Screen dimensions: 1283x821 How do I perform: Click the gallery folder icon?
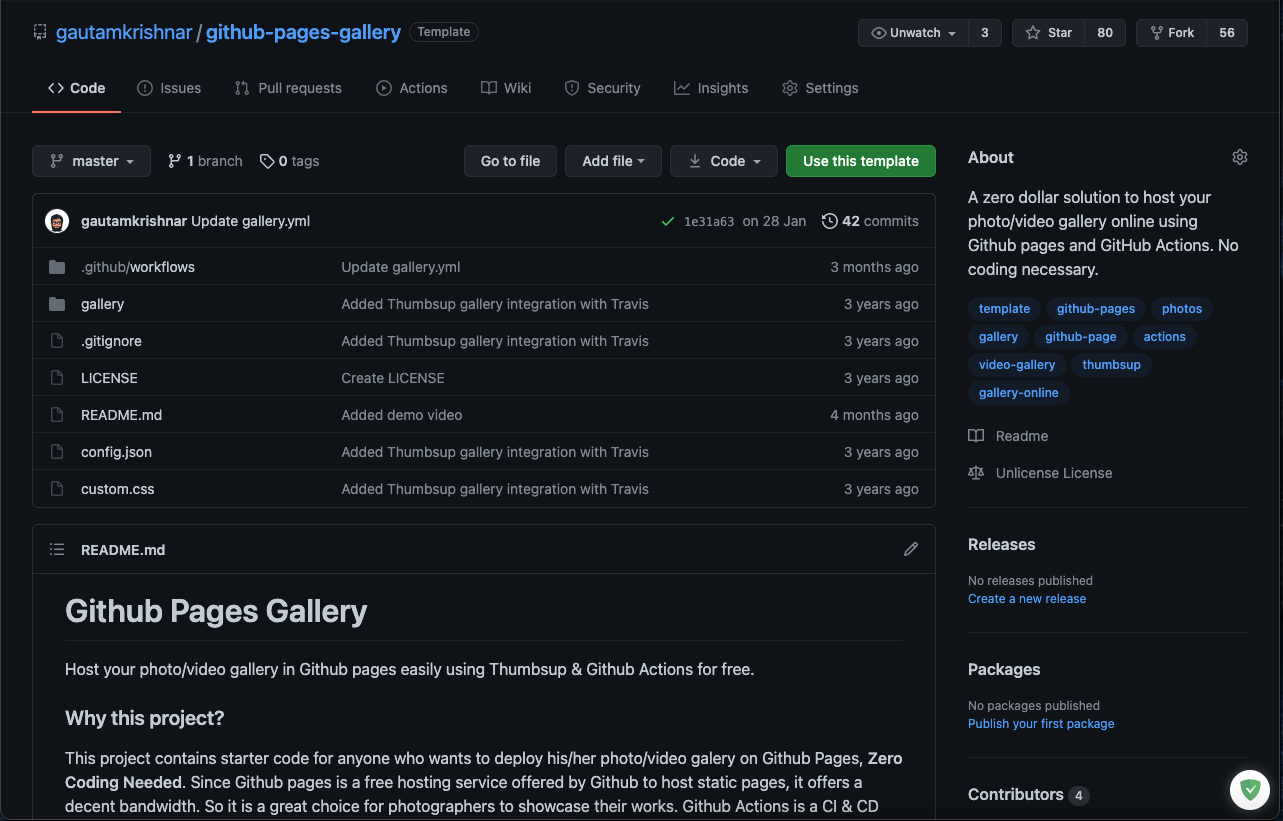tap(57, 304)
